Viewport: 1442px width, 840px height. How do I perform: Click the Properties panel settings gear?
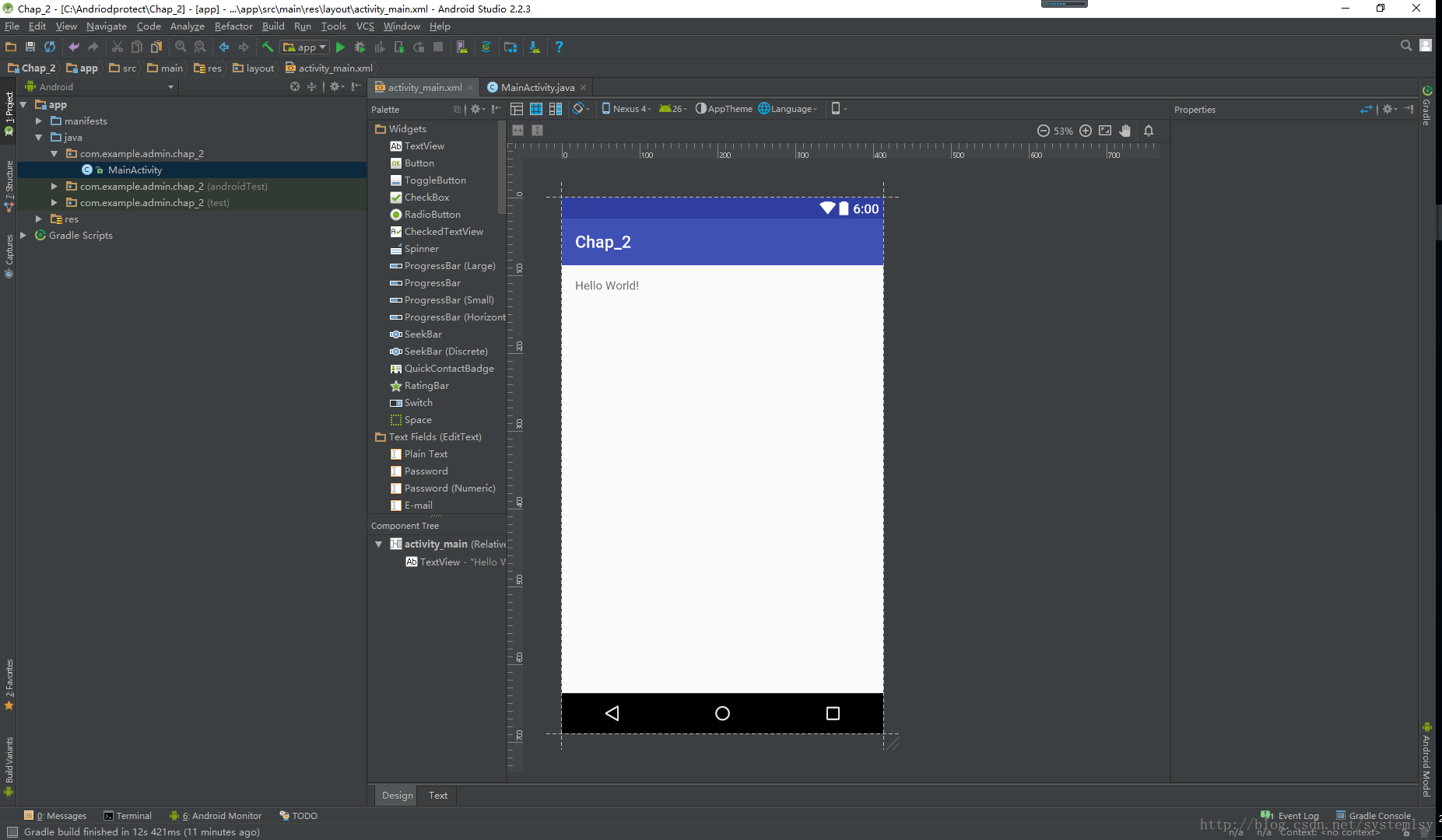tap(1389, 109)
